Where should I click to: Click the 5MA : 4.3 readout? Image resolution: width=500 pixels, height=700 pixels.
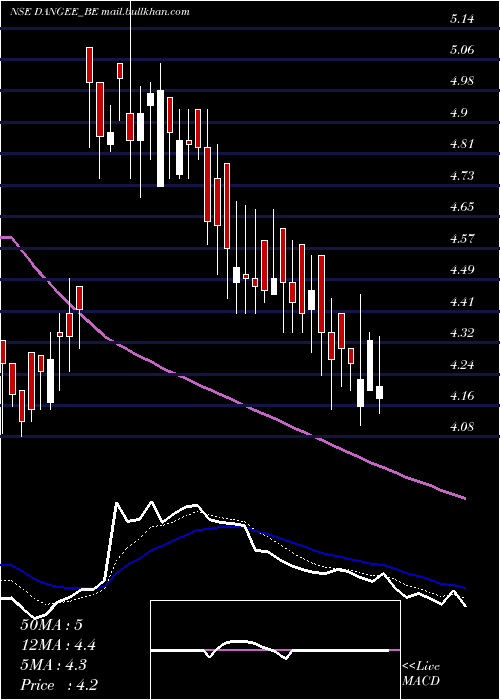coord(55,665)
